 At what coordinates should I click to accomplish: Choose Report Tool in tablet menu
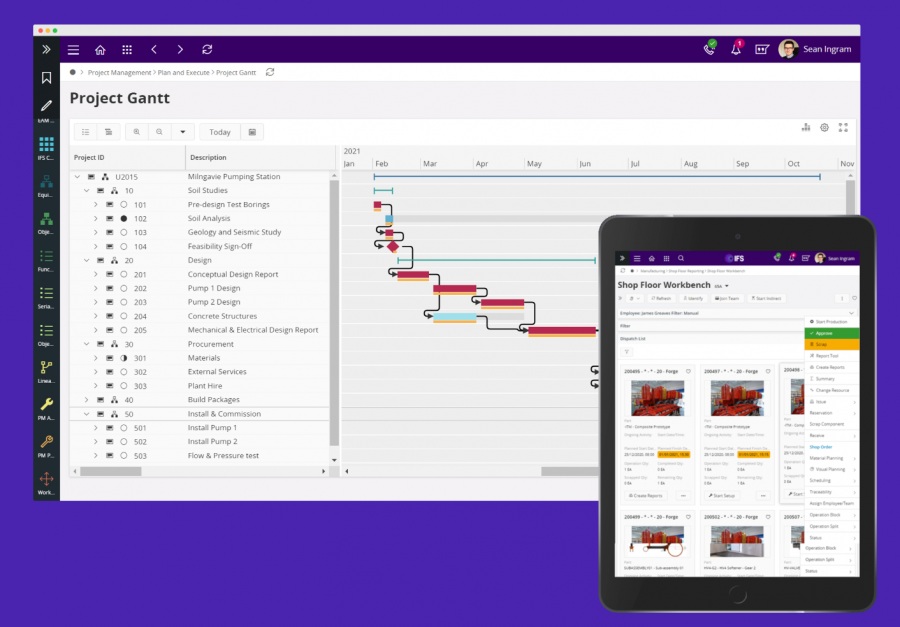coord(832,356)
